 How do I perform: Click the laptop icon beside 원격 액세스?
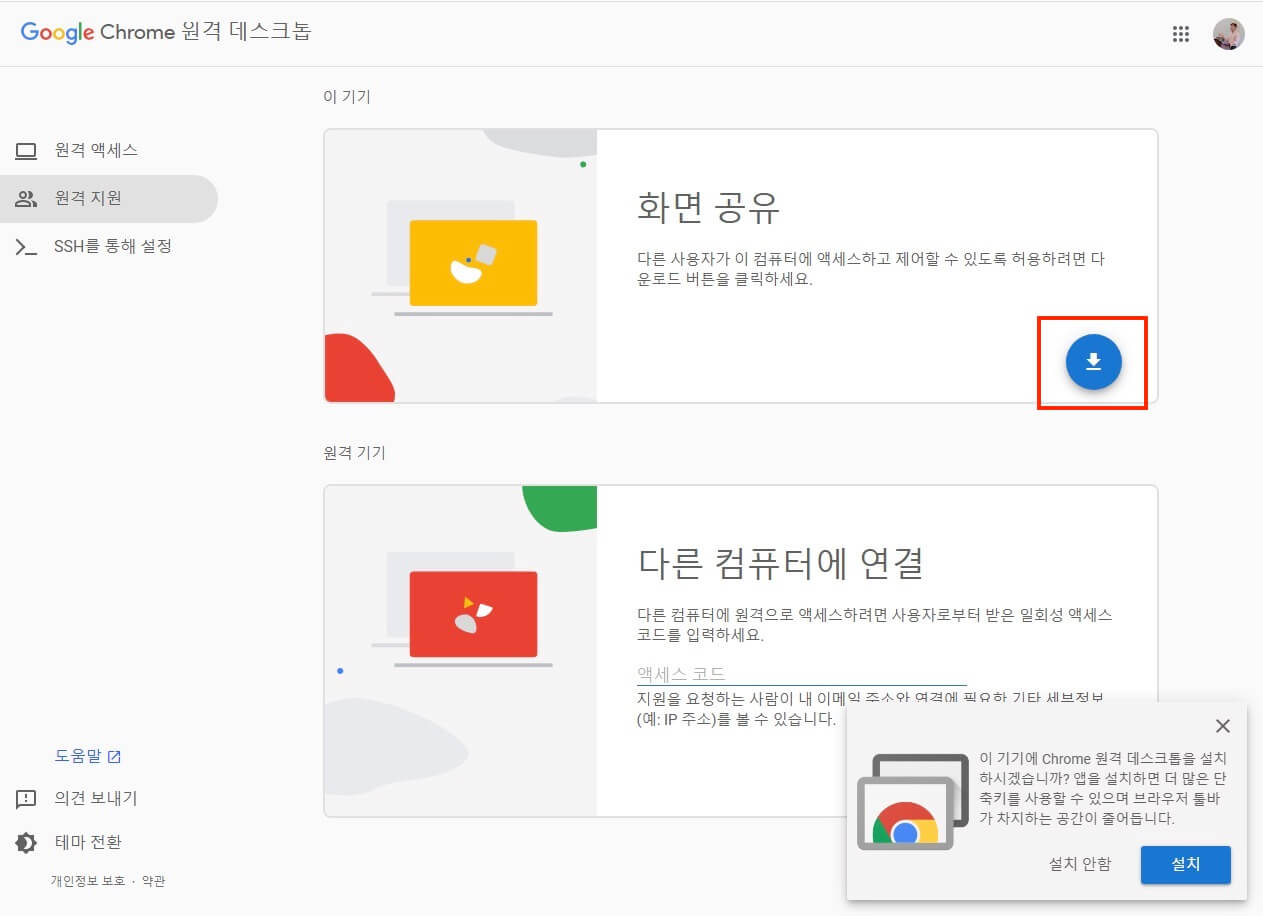26,151
